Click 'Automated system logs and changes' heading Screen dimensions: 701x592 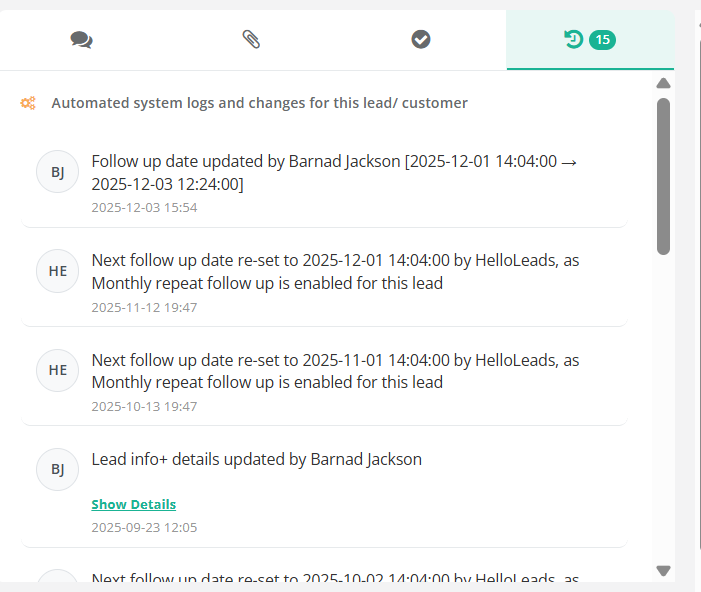pos(259,103)
